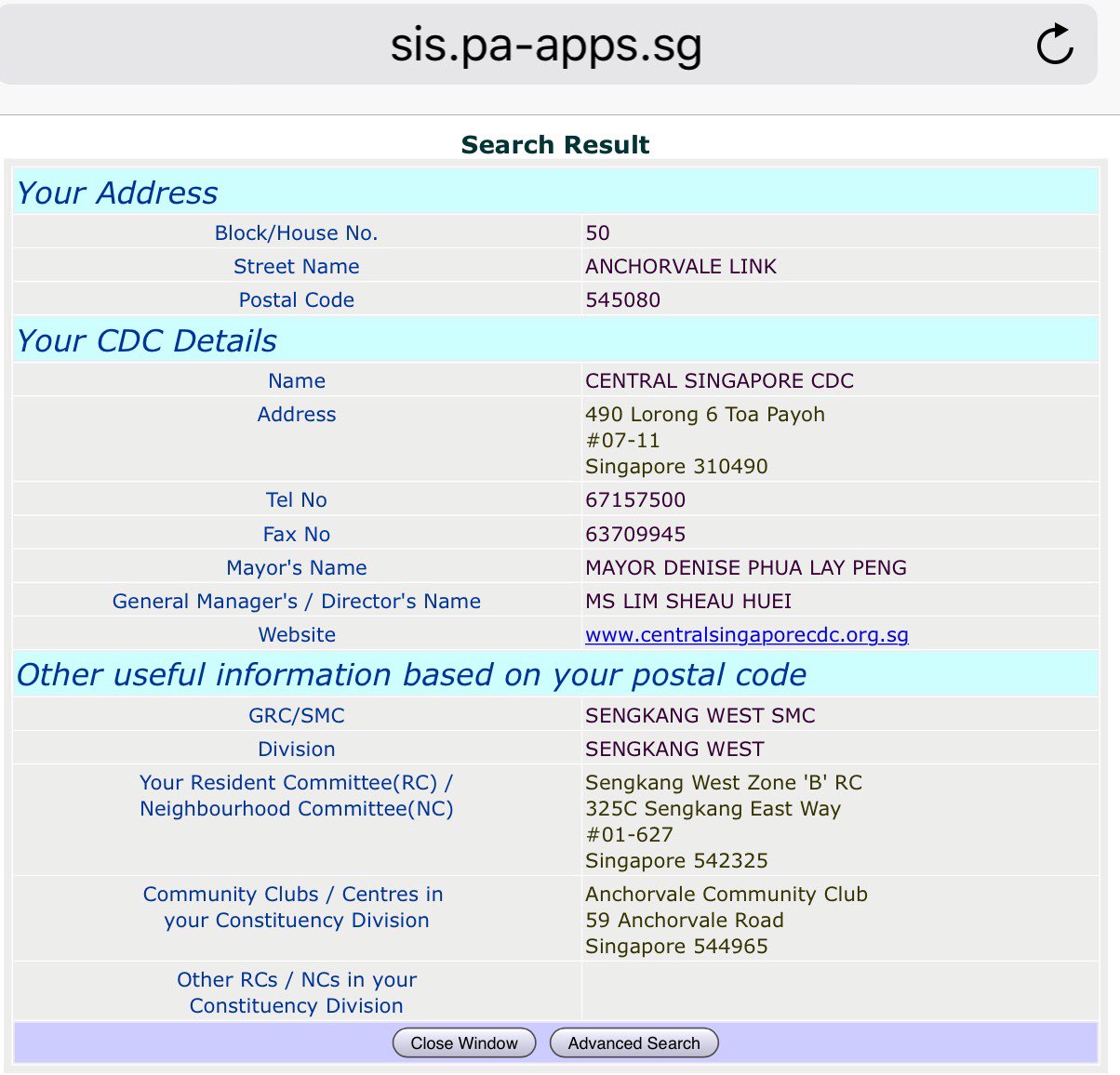Click the Other RCs / NCs label
Screen dimensions: 1120x1075
click(297, 992)
